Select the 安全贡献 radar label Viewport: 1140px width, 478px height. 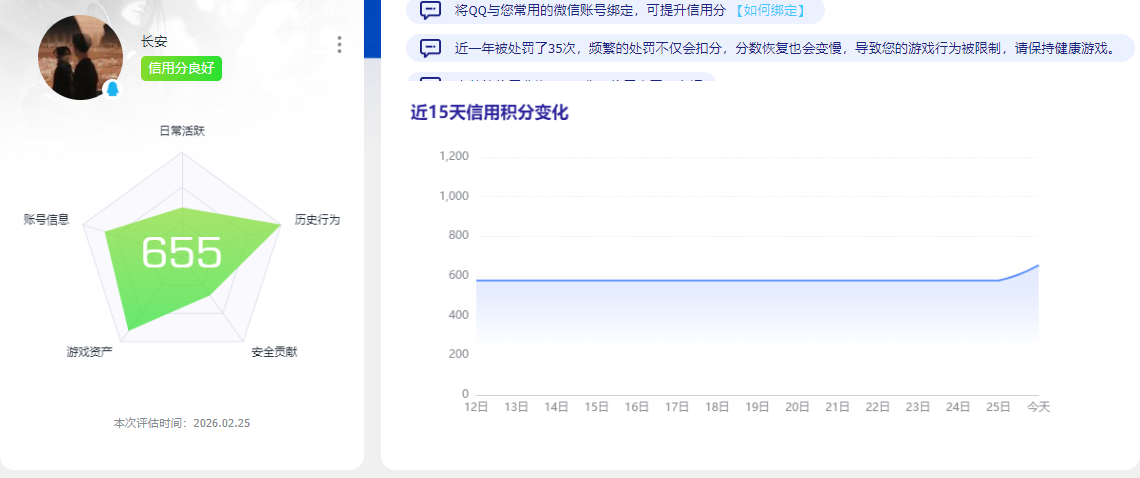coord(275,352)
